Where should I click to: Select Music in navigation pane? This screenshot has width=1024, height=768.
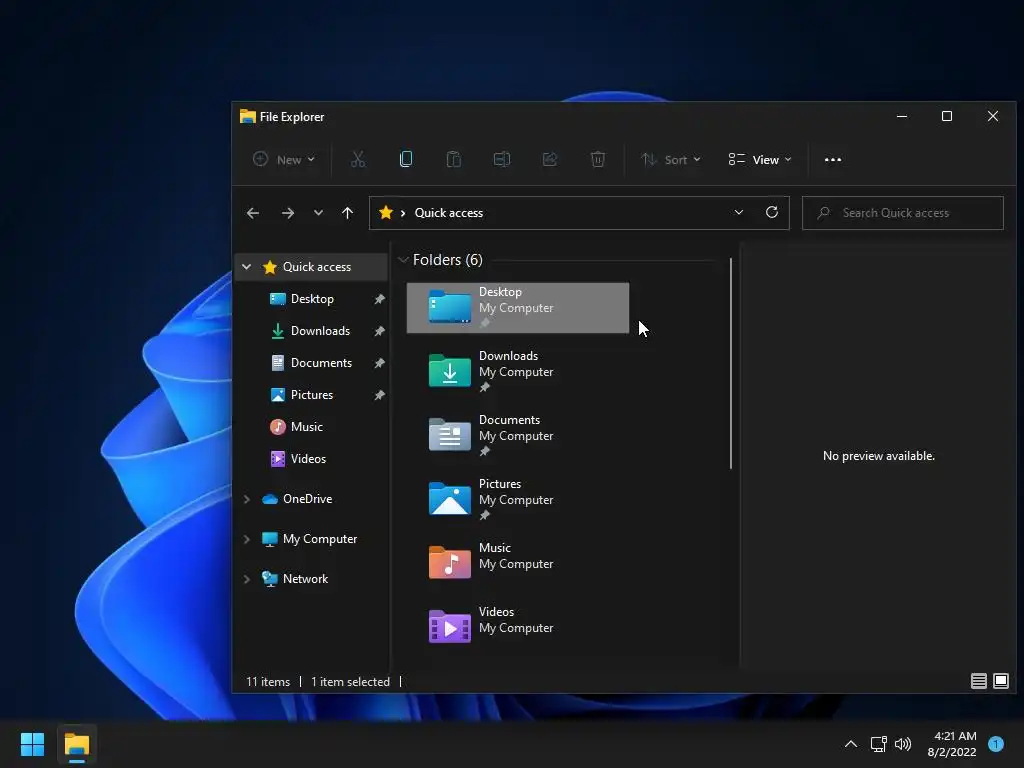pyautogui.click(x=306, y=427)
